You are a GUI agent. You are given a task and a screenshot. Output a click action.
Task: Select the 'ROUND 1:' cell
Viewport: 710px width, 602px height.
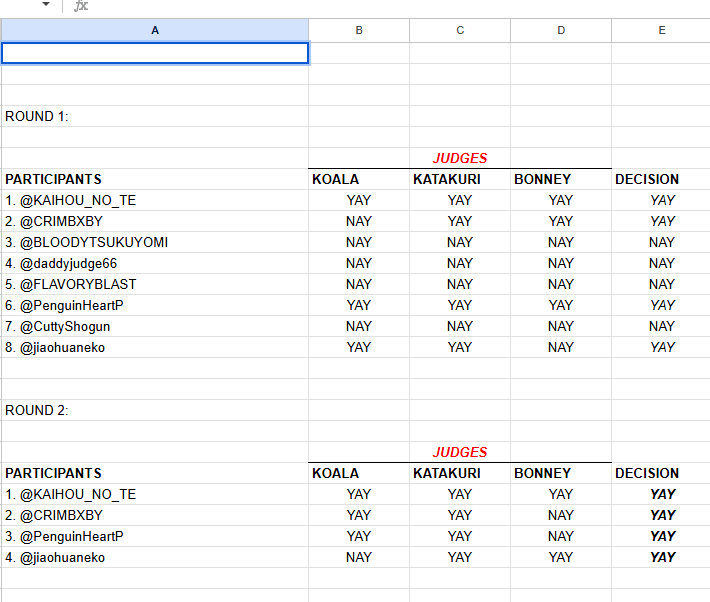(x=155, y=116)
